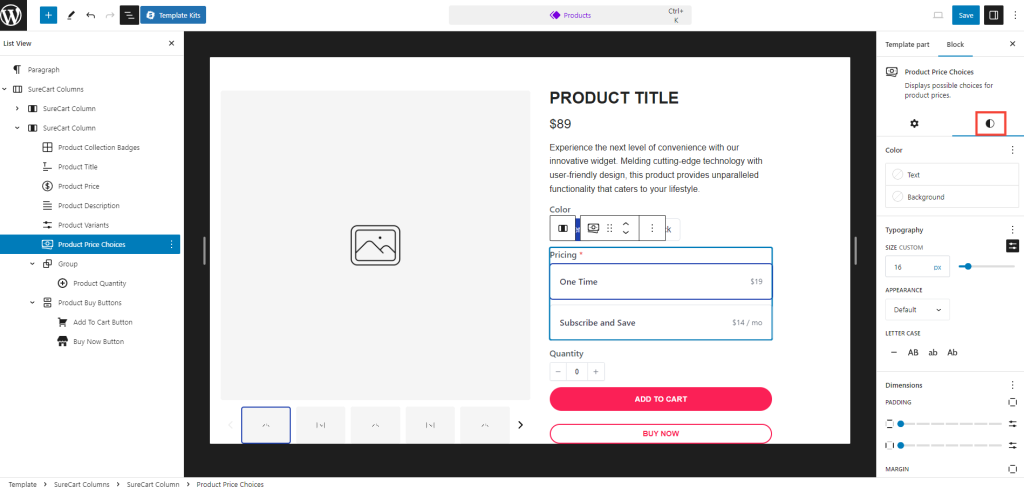Screen dimensions: 1024x488
Task: Click the main product image placeholder
Action: (375, 245)
